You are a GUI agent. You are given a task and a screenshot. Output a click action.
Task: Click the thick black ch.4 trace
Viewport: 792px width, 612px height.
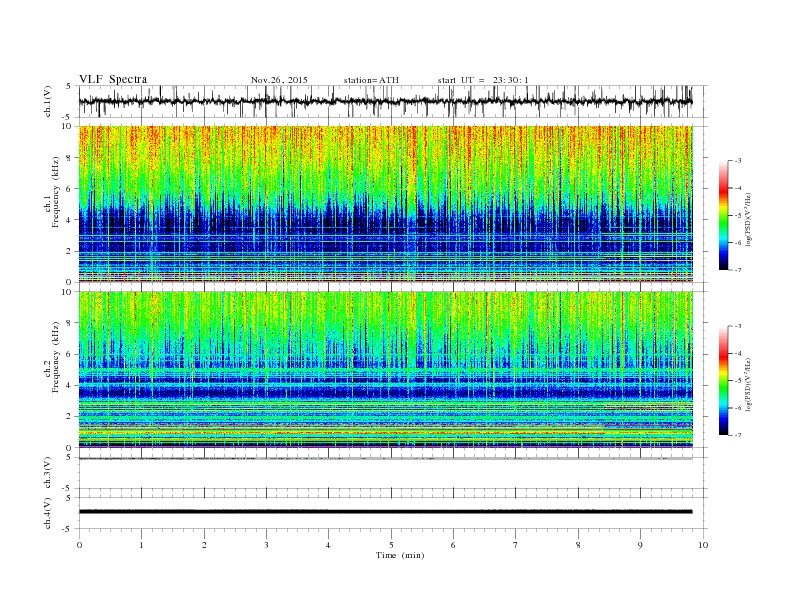click(x=385, y=512)
